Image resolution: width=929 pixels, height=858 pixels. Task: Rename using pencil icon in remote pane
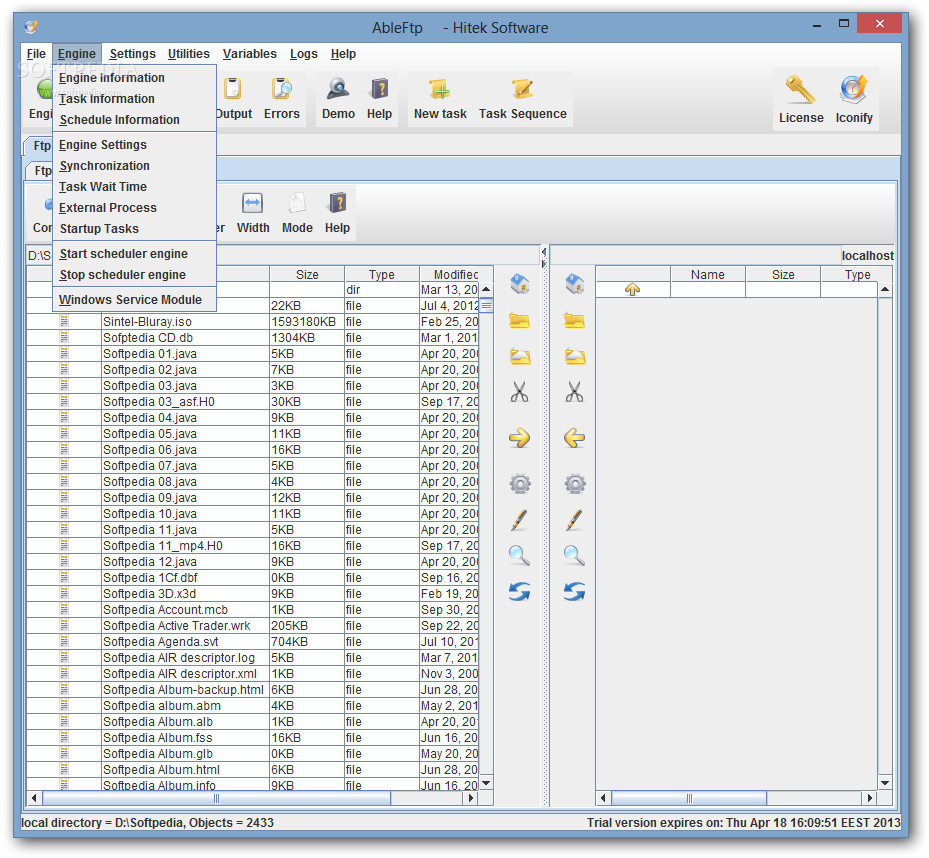tap(574, 520)
